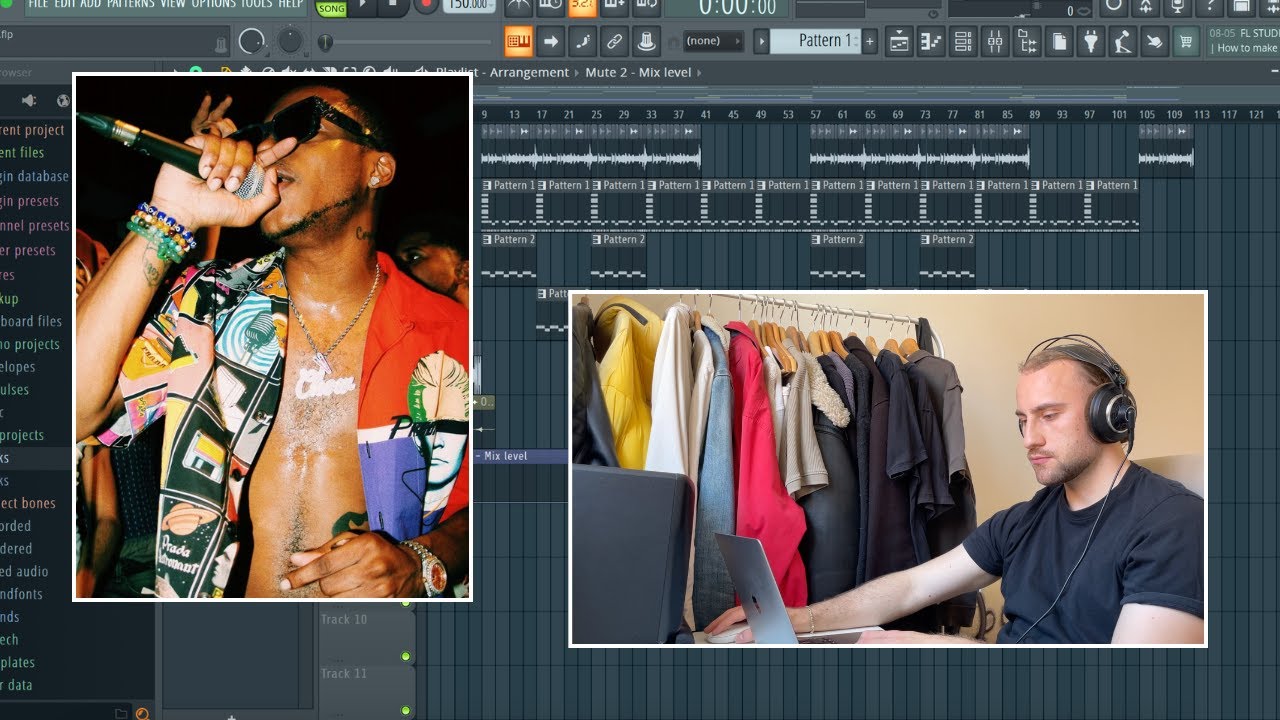1280x720 pixels.
Task: Click the Stop playback button
Action: pyautogui.click(x=393, y=5)
